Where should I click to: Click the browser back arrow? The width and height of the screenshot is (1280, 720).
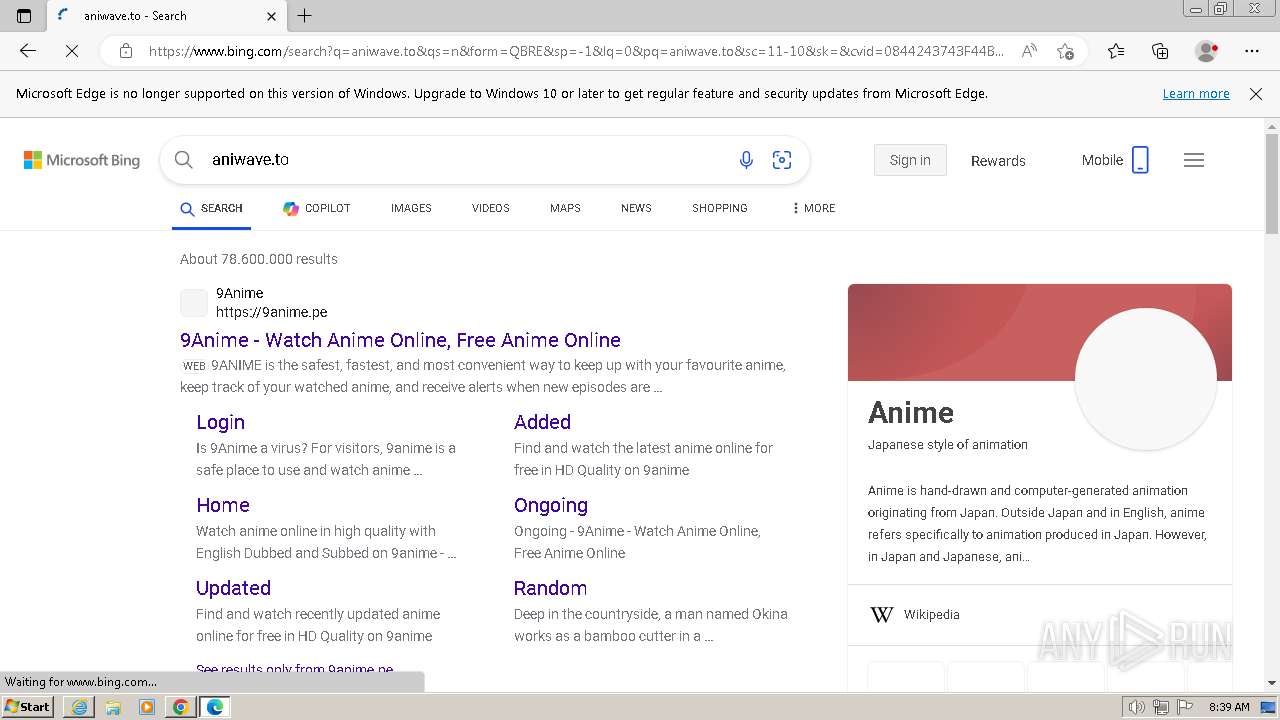[28, 51]
